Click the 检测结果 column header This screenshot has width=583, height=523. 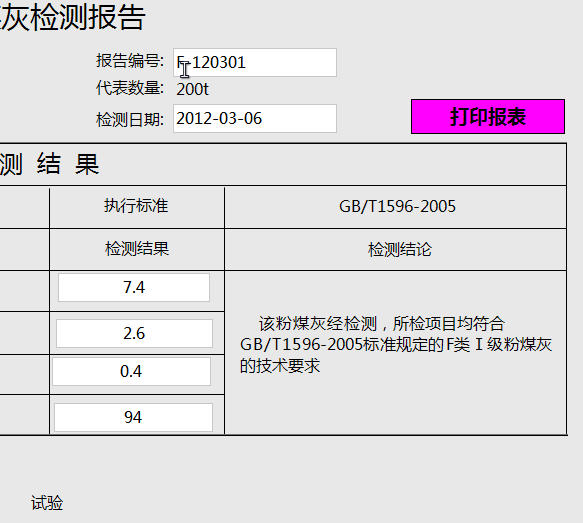(137, 249)
